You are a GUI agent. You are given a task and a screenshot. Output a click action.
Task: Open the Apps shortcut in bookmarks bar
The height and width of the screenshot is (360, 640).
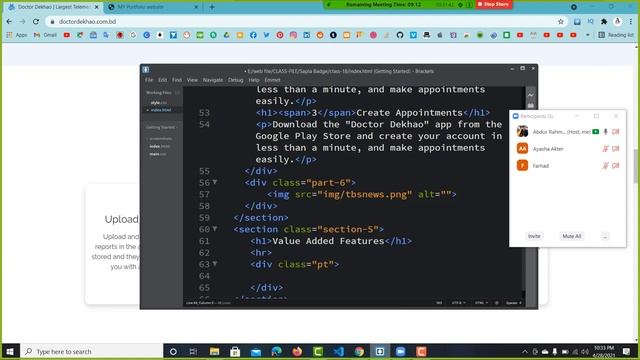coord(17,35)
